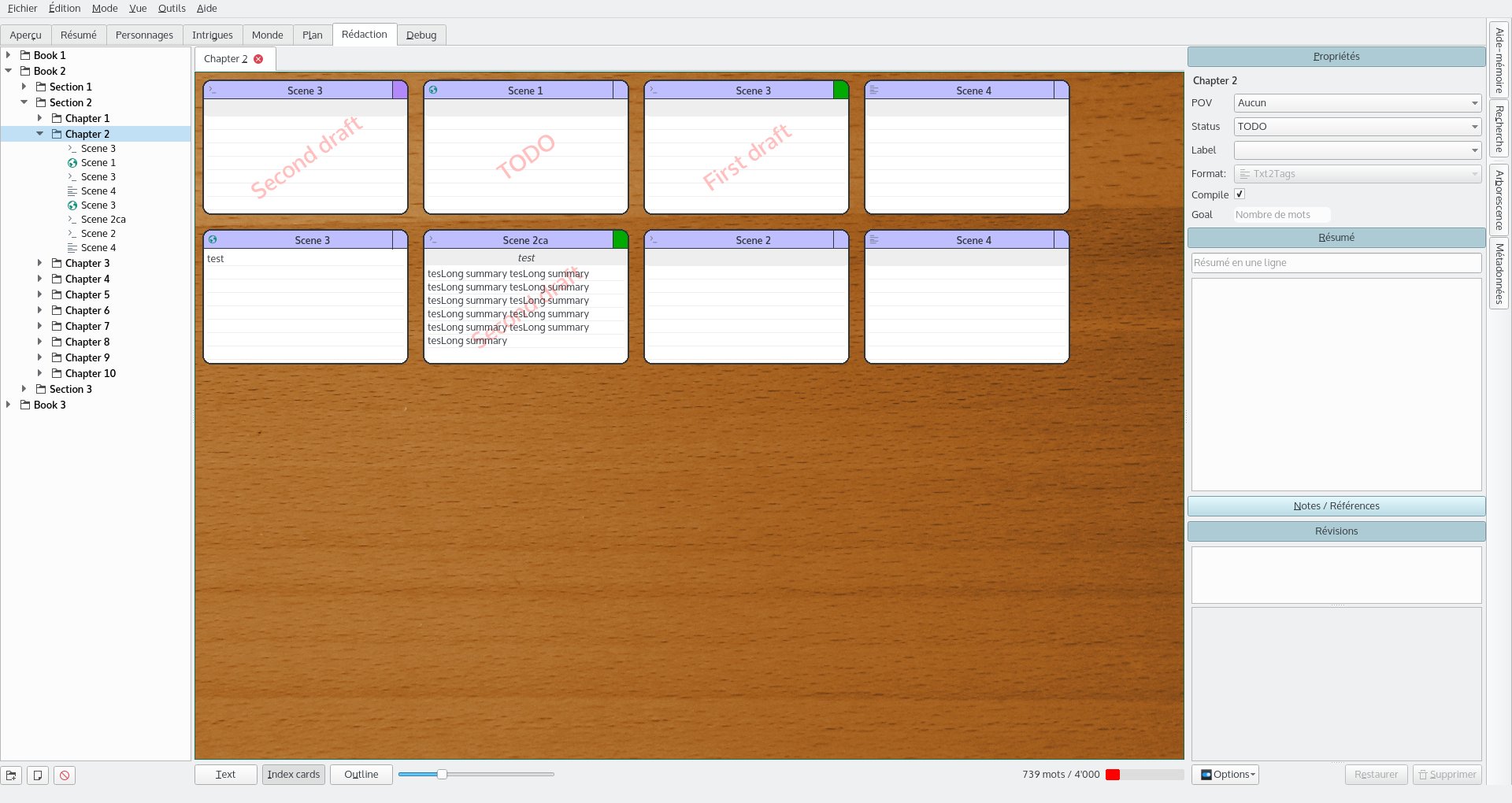Open the Outils menu
Screen dimensions: 1512x803
tap(172, 9)
